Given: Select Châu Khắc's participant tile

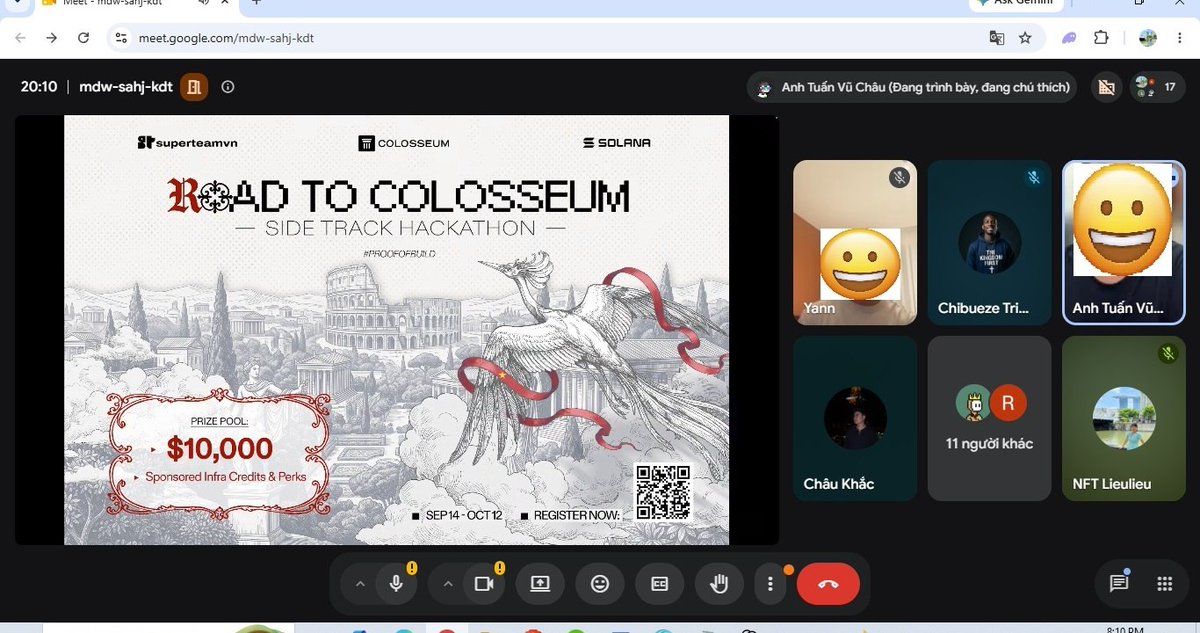Looking at the screenshot, I should 855,418.
